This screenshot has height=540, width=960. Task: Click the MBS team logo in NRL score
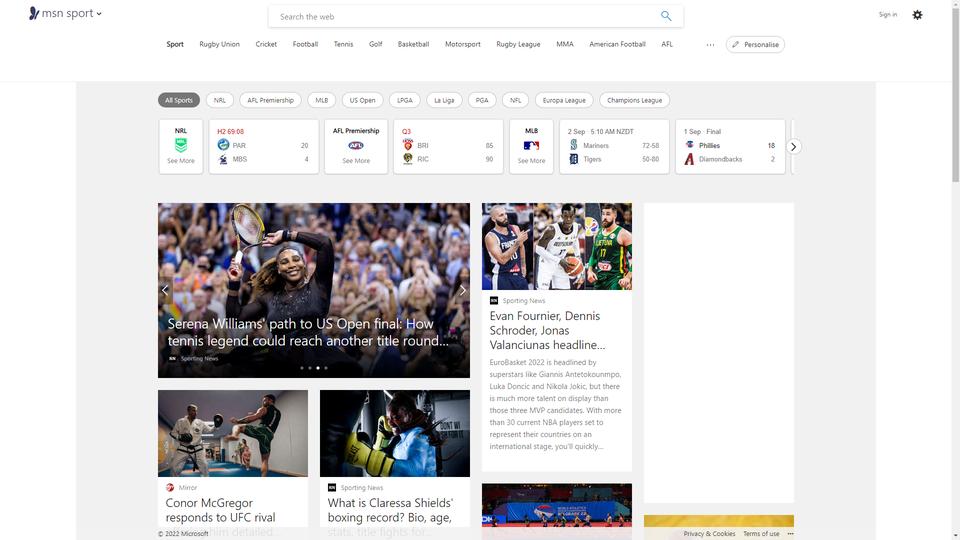(x=223, y=159)
